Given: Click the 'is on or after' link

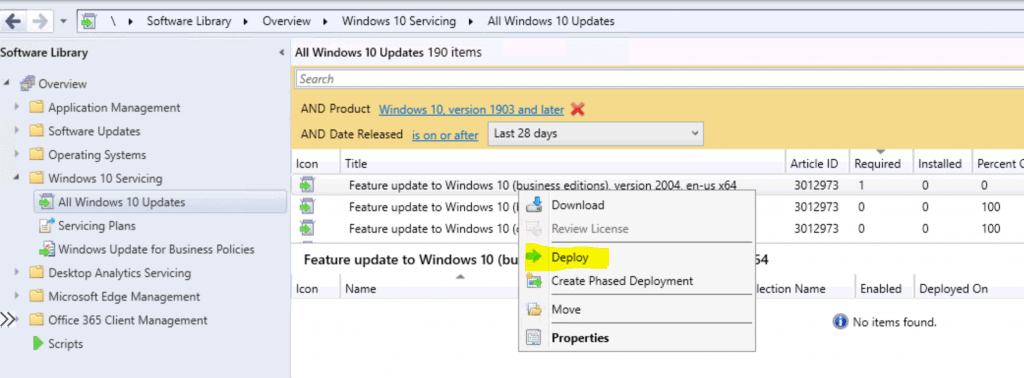Looking at the screenshot, I should (445, 134).
